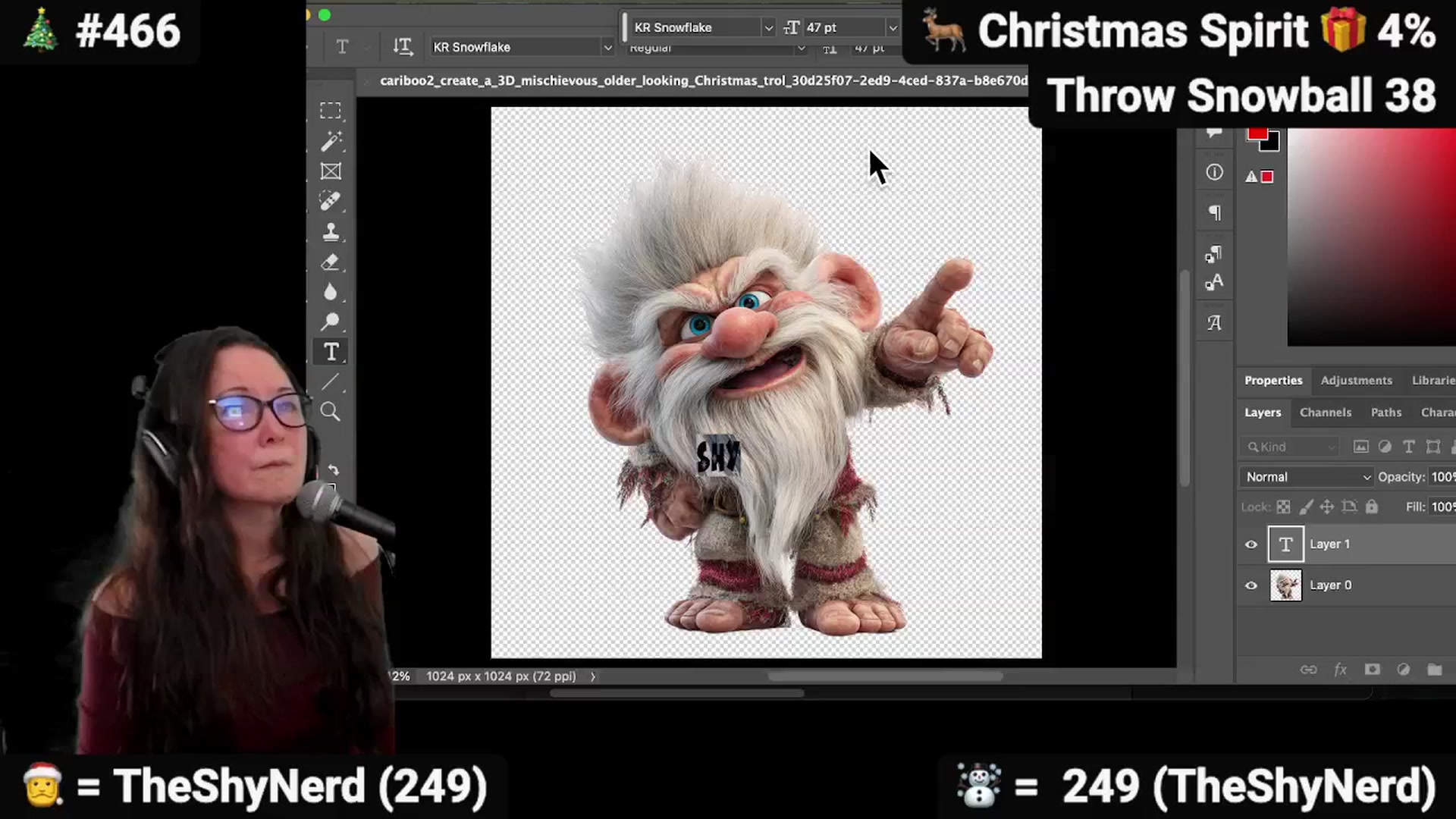The image size is (1456, 819).
Task: Click the swap colors arrow in toolbar
Action: pyautogui.click(x=334, y=470)
